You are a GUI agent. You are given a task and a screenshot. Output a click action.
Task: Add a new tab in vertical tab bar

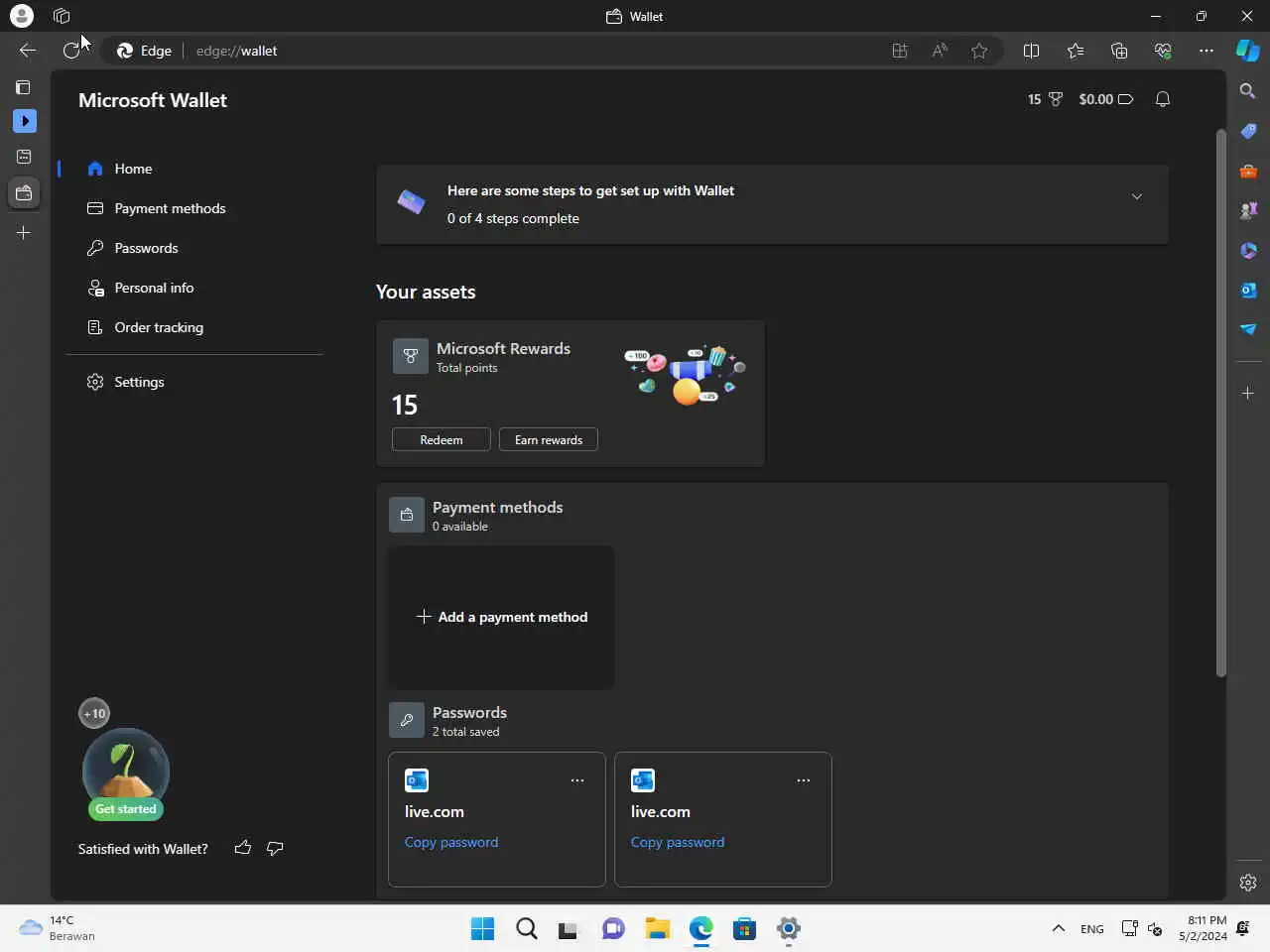pos(24,233)
